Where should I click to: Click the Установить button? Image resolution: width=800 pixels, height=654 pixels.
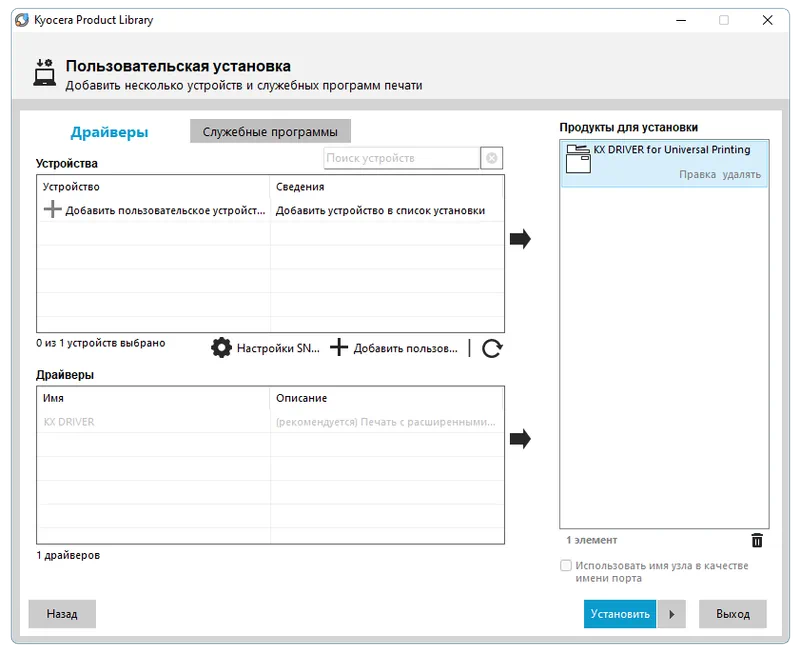[620, 614]
